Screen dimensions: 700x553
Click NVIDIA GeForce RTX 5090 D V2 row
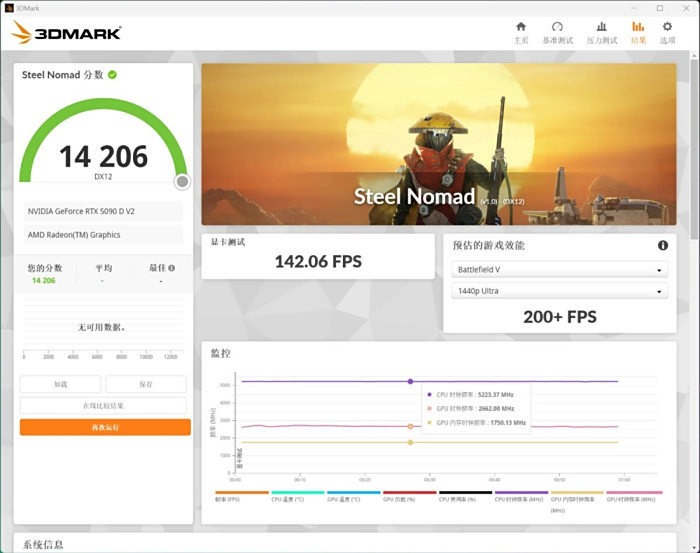pyautogui.click(x=103, y=211)
